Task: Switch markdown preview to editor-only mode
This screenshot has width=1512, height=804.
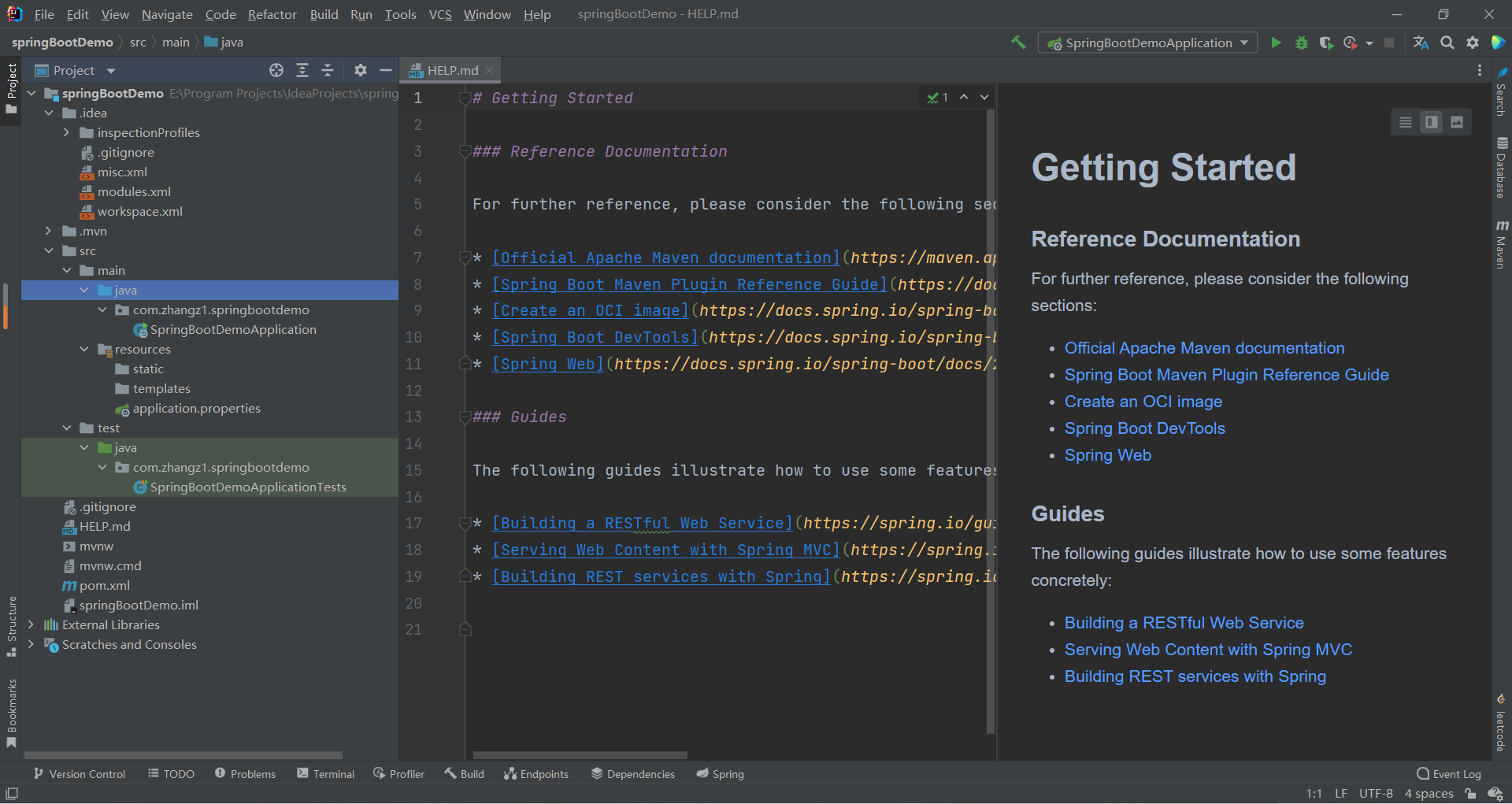Action: pyautogui.click(x=1406, y=122)
